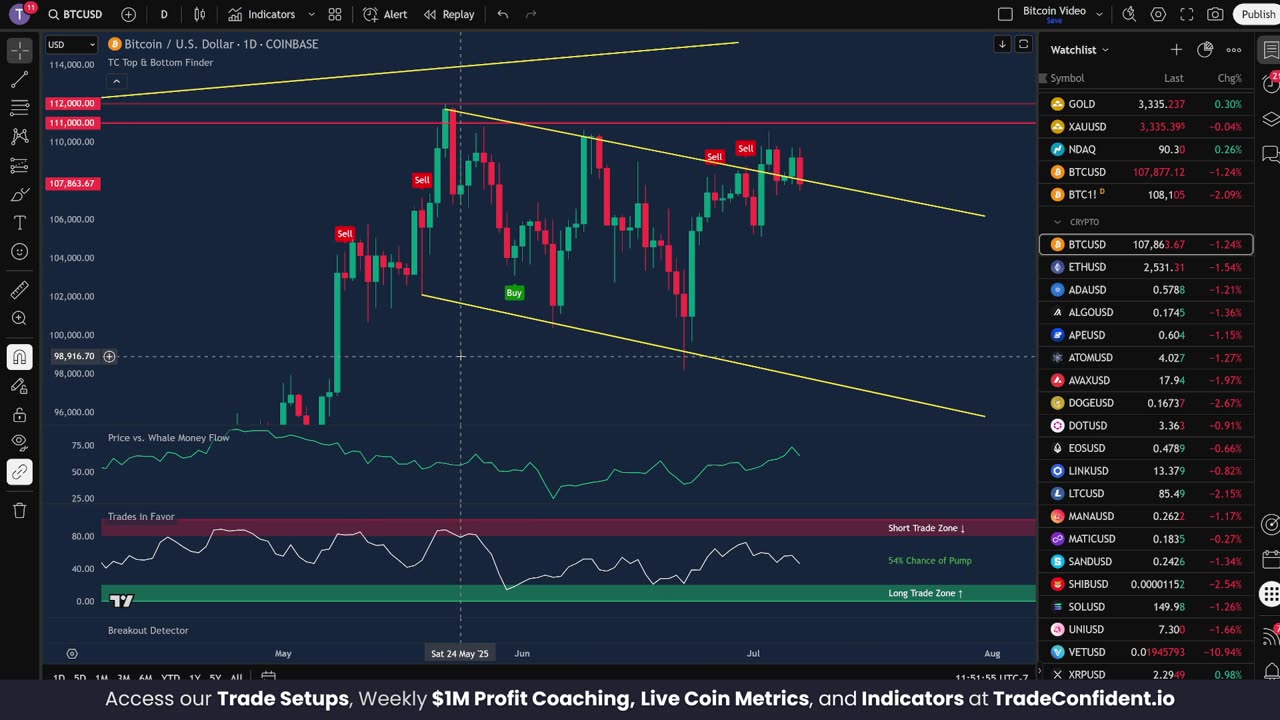Click the compare or add symbol plus icon
1280x720 pixels.
pos(128,14)
